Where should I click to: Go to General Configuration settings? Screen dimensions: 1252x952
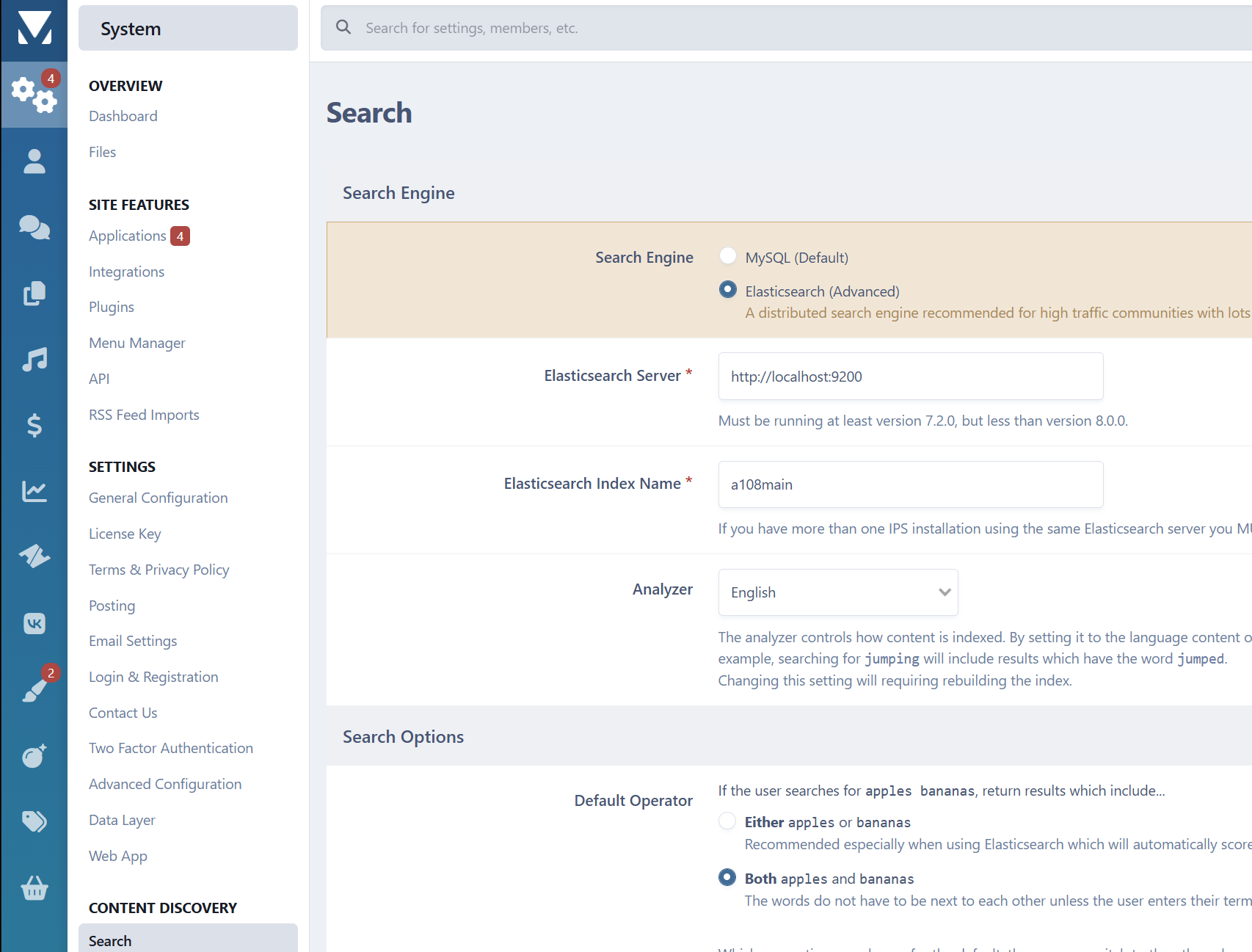coord(158,498)
